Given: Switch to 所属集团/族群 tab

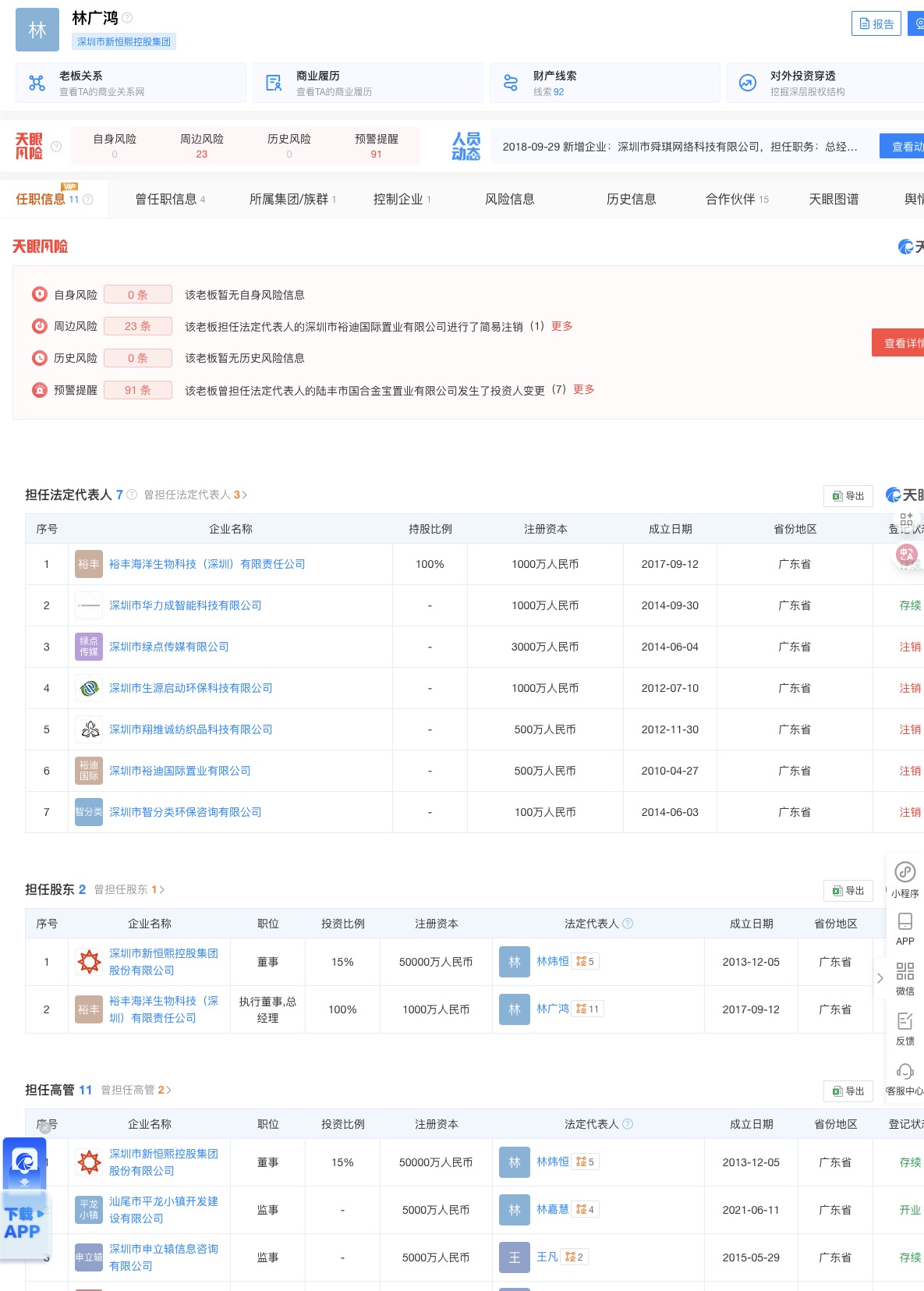Looking at the screenshot, I should pos(292,200).
